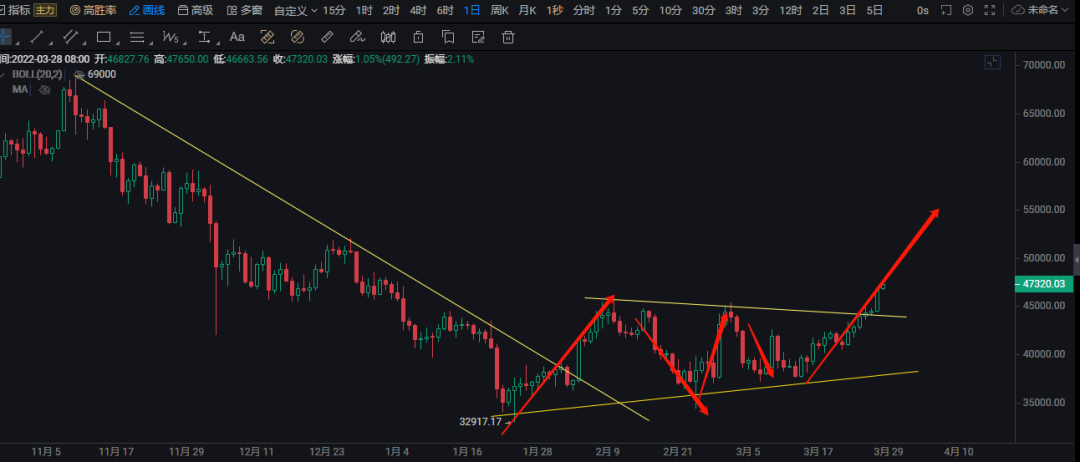Image resolution: width=1080 pixels, height=462 pixels.
Task: Click the 32917.17 low price label
Action: (x=480, y=421)
